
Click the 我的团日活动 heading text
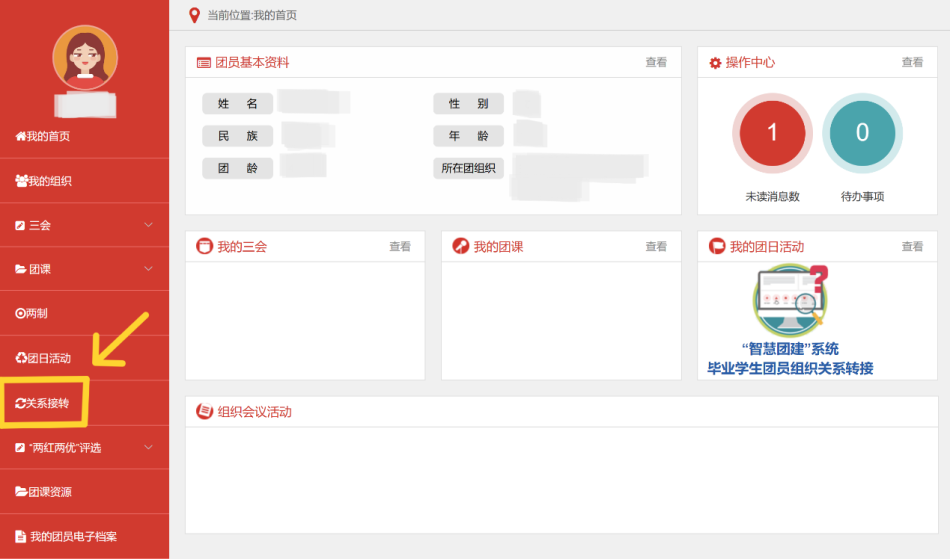pyautogui.click(x=766, y=246)
